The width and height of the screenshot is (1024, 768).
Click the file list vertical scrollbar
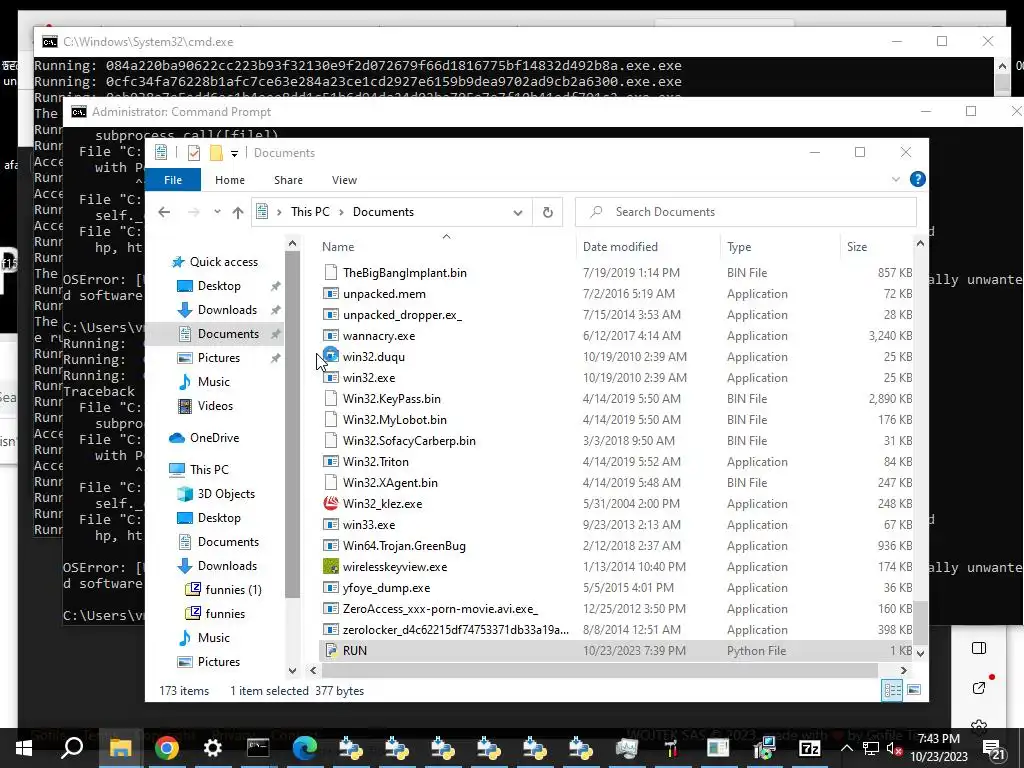pos(920,623)
